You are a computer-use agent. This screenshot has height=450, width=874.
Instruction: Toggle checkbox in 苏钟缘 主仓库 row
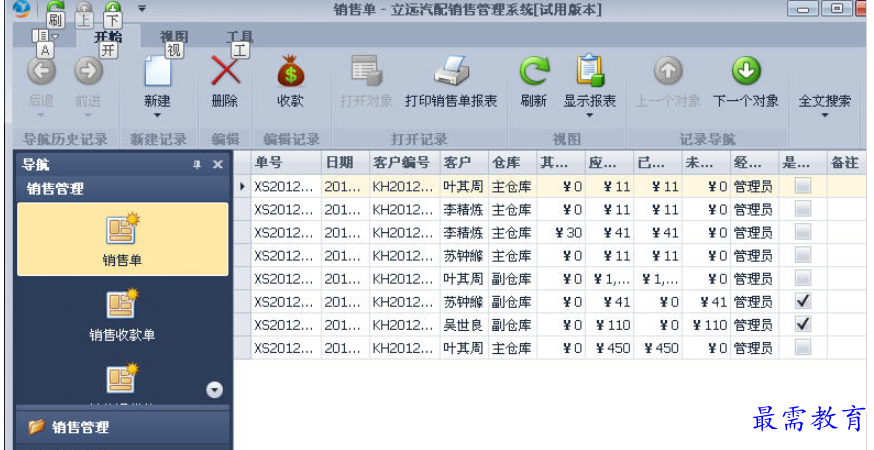803,255
